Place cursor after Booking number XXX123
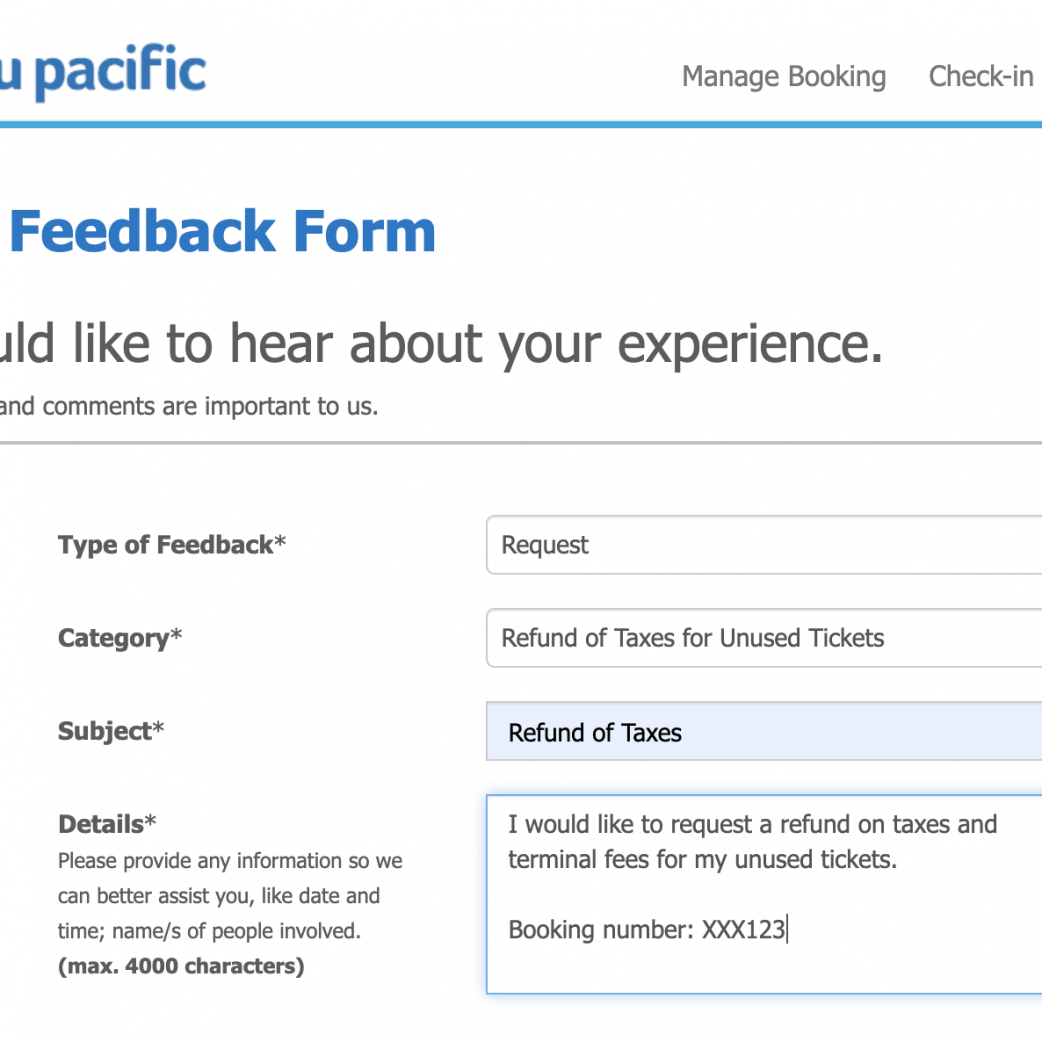 tap(788, 930)
